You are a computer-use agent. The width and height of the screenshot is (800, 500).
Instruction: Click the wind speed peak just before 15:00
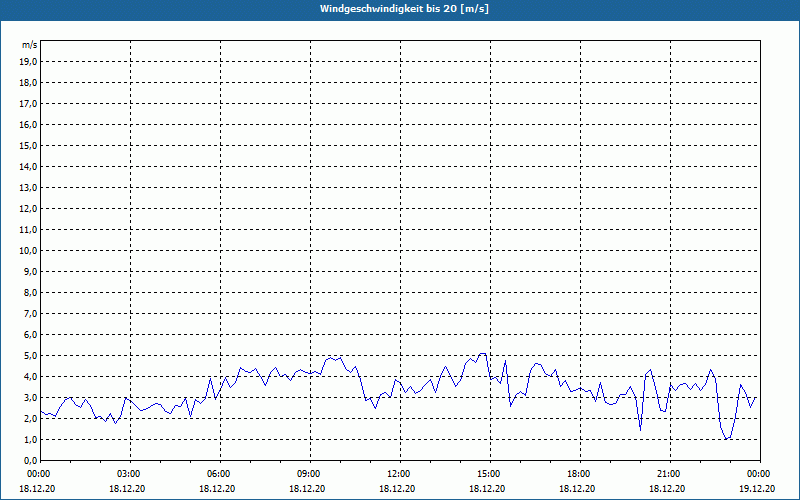[x=483, y=353]
